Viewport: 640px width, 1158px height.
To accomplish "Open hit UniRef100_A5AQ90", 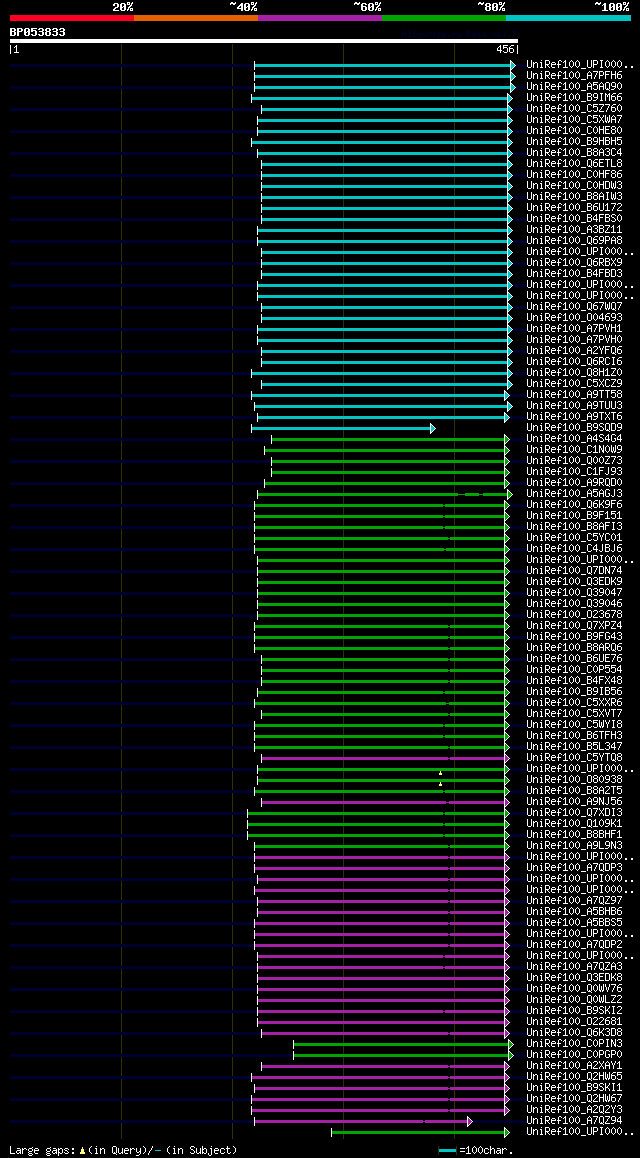I will click(x=574, y=86).
